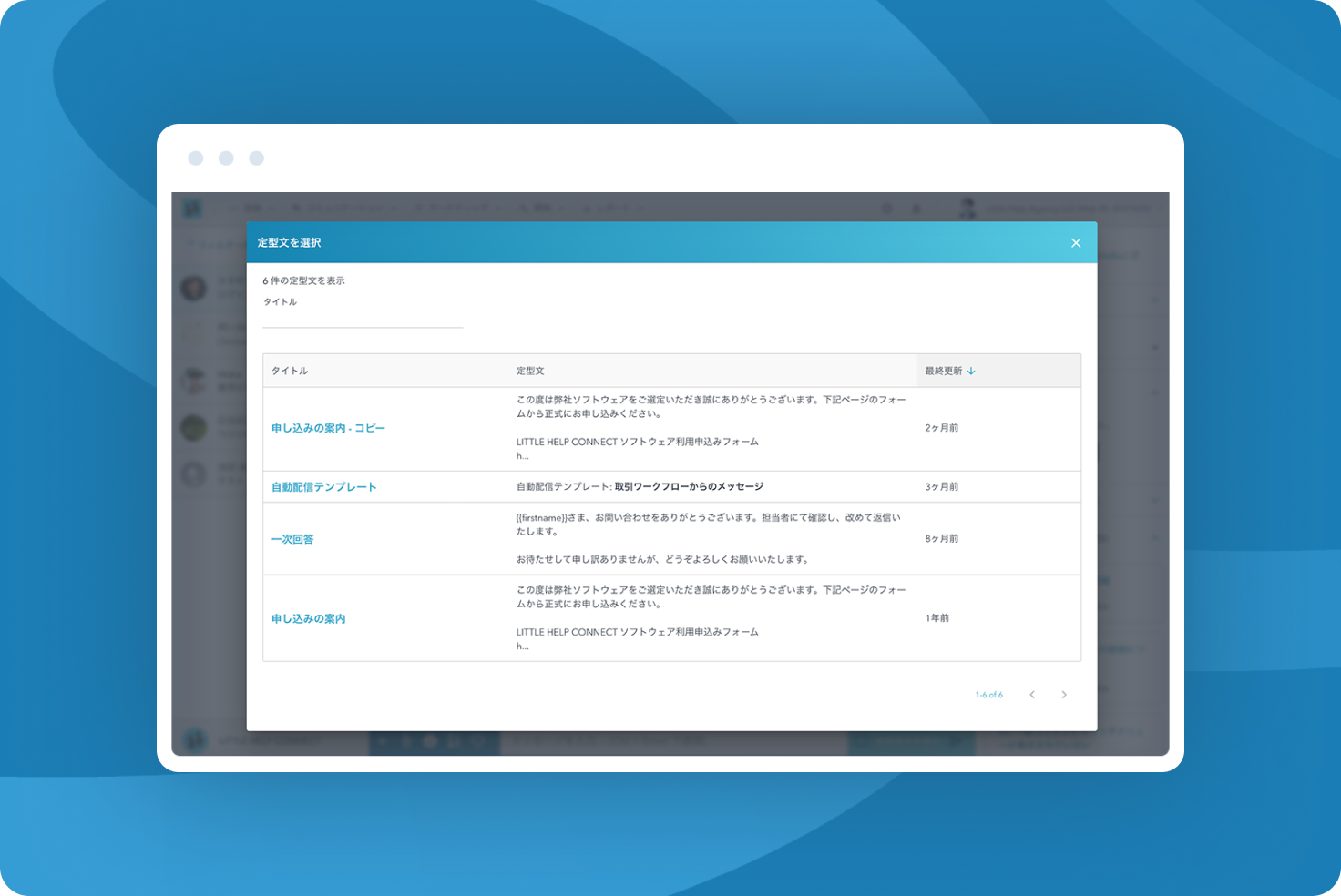Viewport: 1341px width, 896px height.
Task: Sort by the タイトル column header
Action: coord(290,372)
